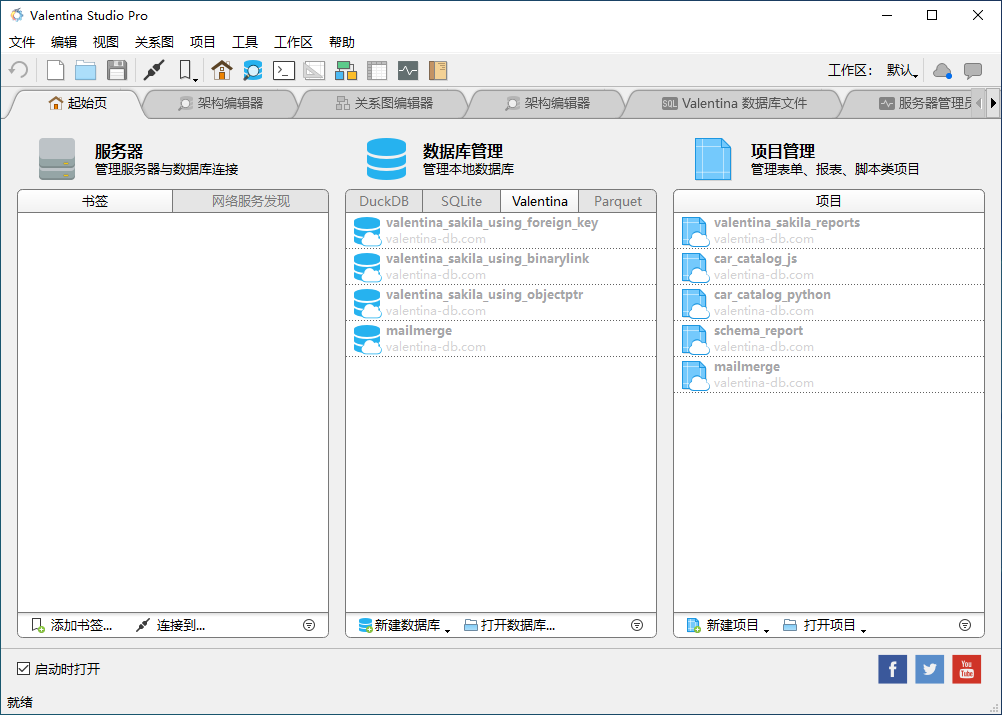This screenshot has width=1002, height=715.
Task: Open the database panel filter icon
Action: [636, 626]
